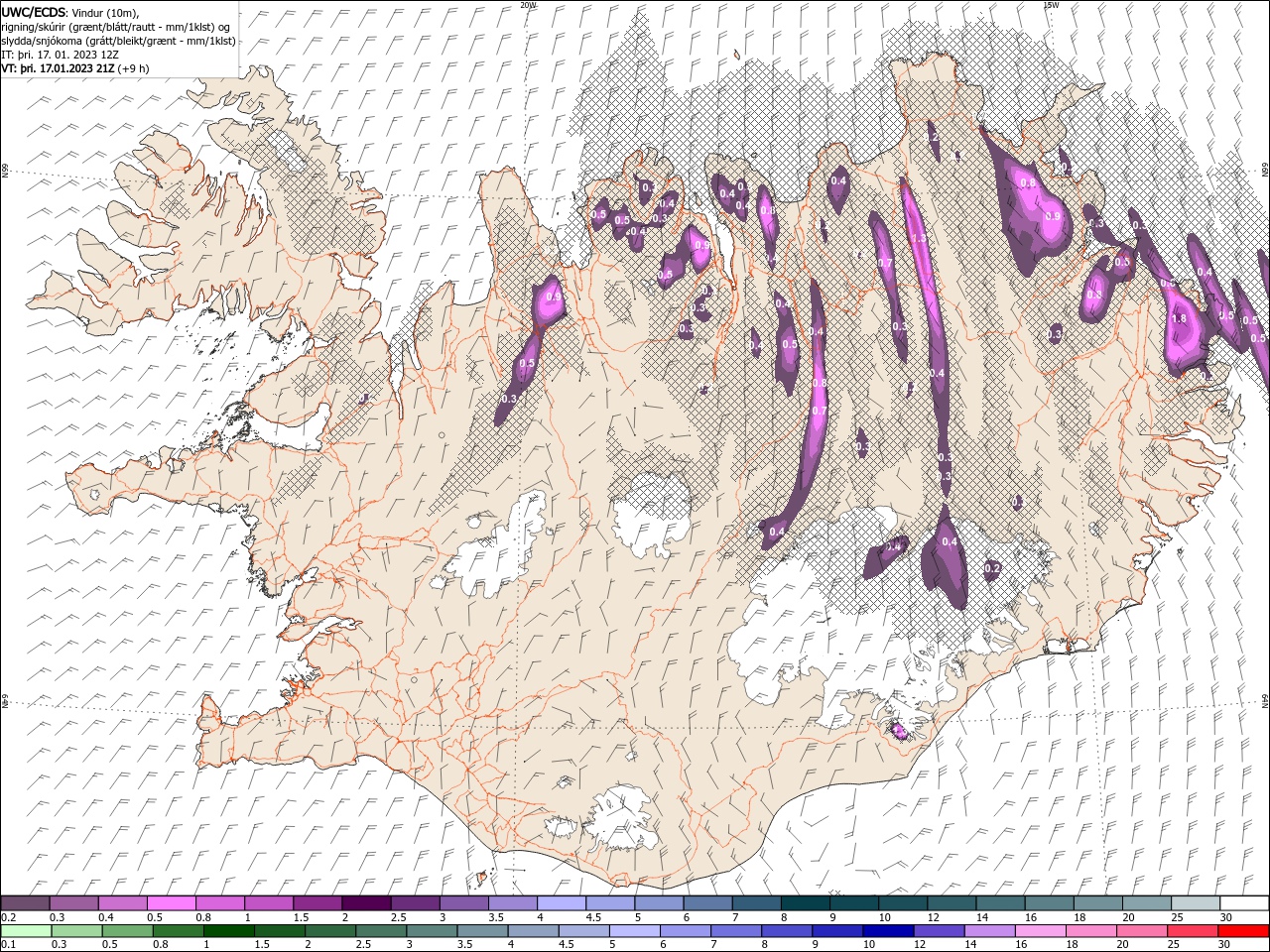Click the white 30 swatch in snow legend

coord(1244,903)
